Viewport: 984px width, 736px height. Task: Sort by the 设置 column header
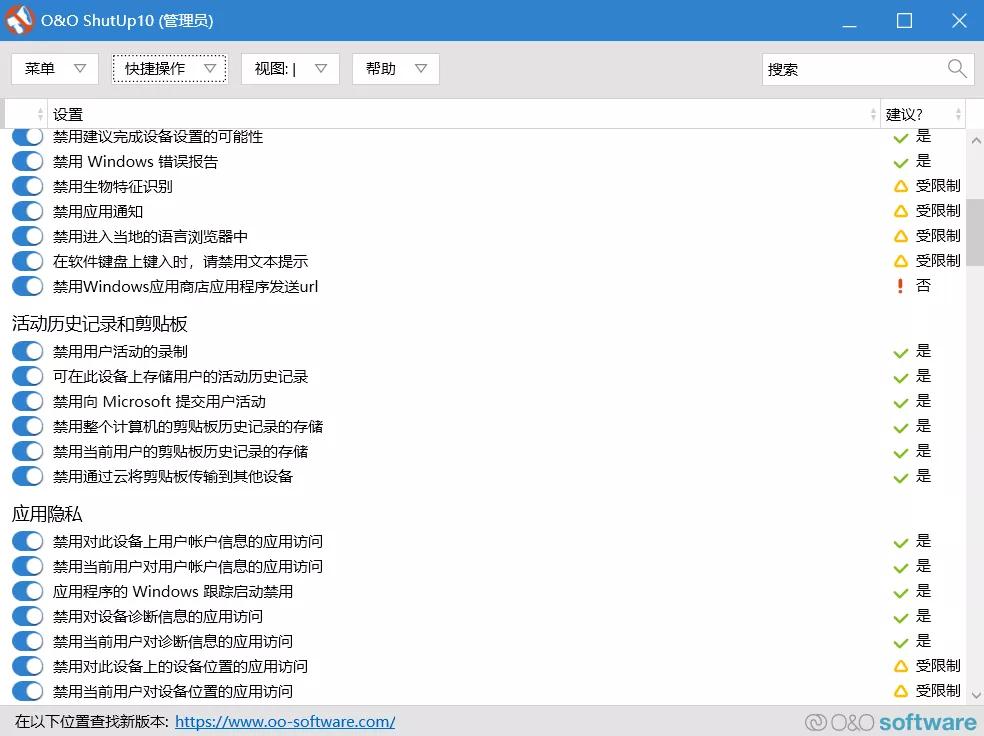click(460, 114)
